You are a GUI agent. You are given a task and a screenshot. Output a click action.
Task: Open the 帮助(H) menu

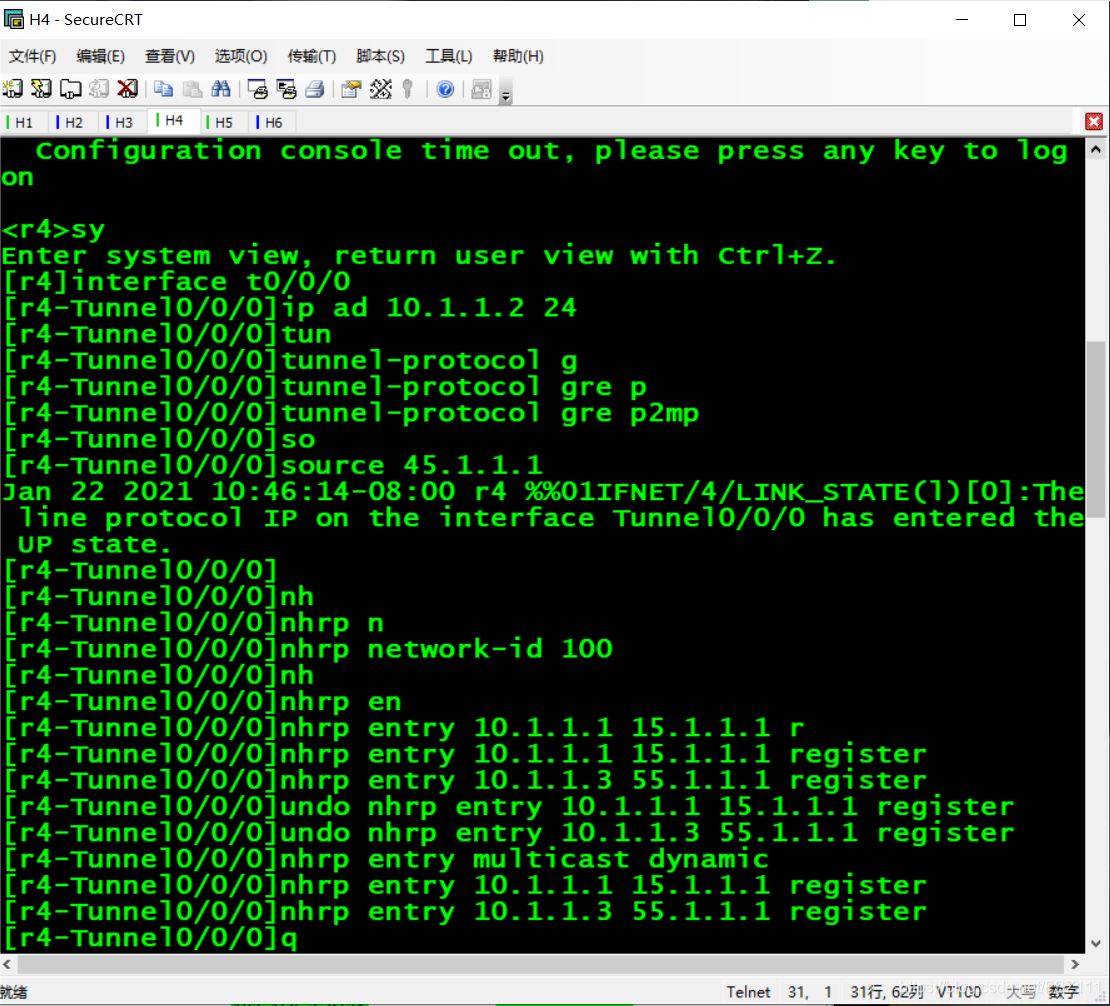(518, 56)
